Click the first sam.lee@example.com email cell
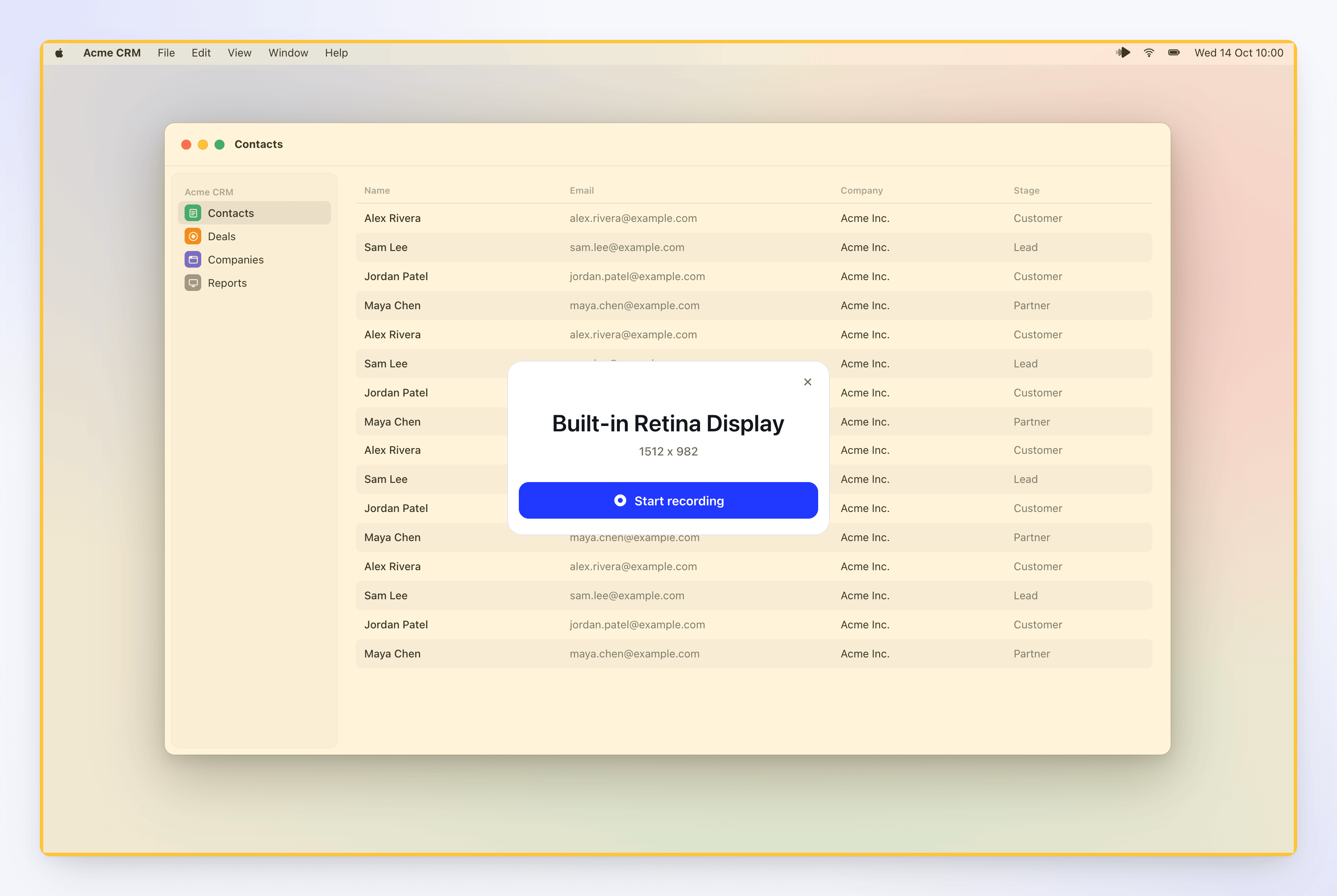This screenshot has width=1337, height=896. [x=627, y=247]
